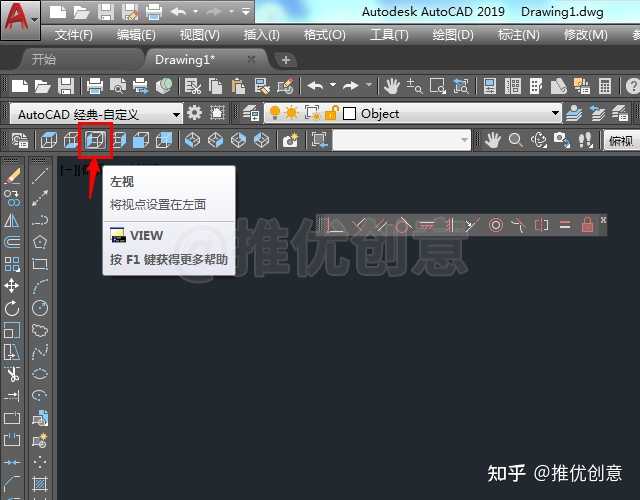Open the Layer Properties Manager icon
The width and height of the screenshot is (640, 500).
(x=251, y=113)
